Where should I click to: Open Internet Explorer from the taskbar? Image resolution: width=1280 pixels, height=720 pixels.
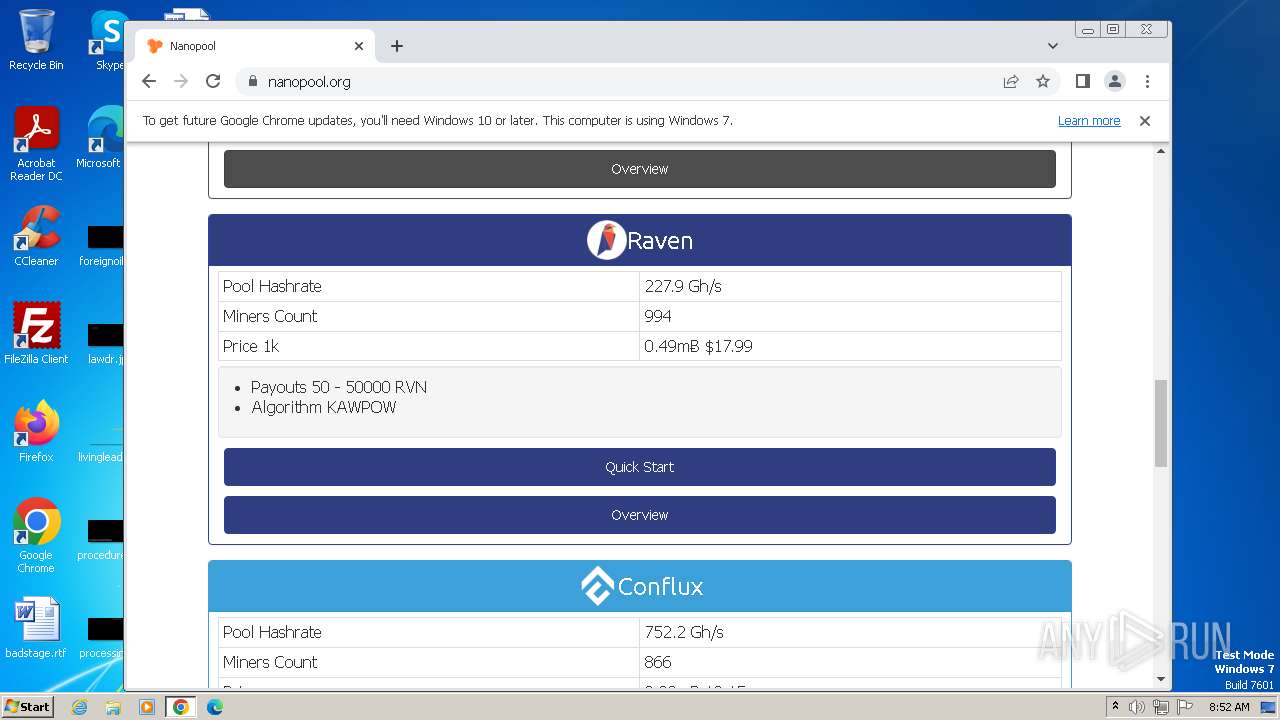79,707
